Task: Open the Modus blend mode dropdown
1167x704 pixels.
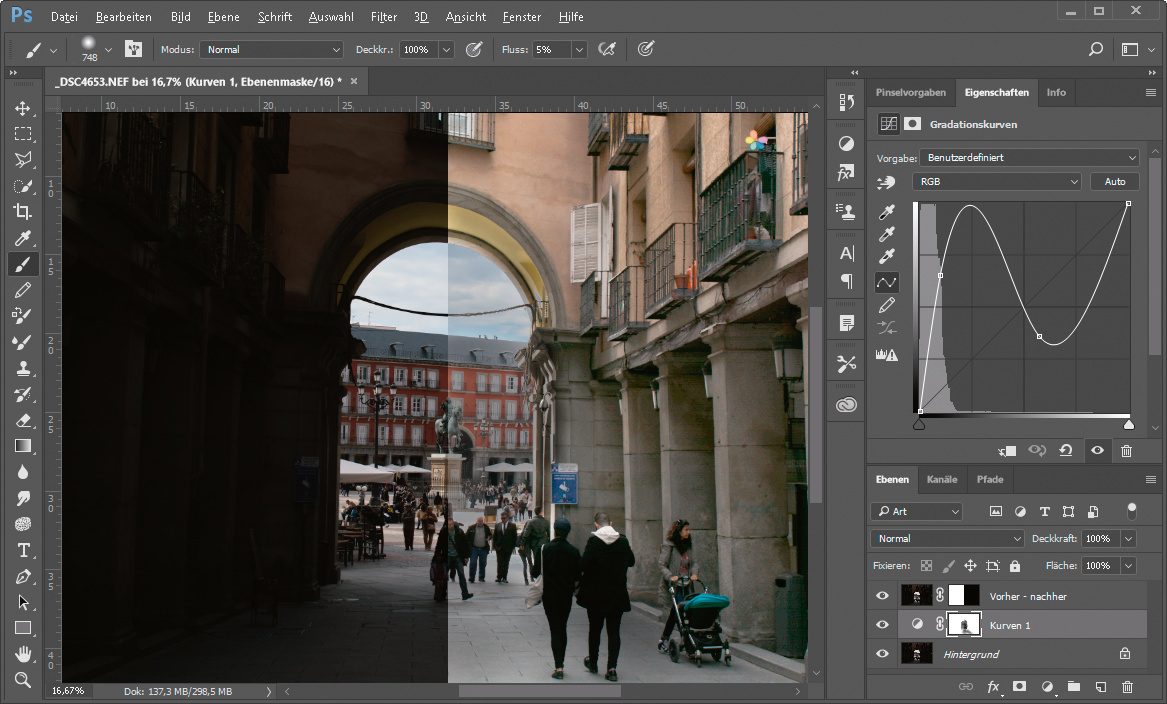Action: 272,49
